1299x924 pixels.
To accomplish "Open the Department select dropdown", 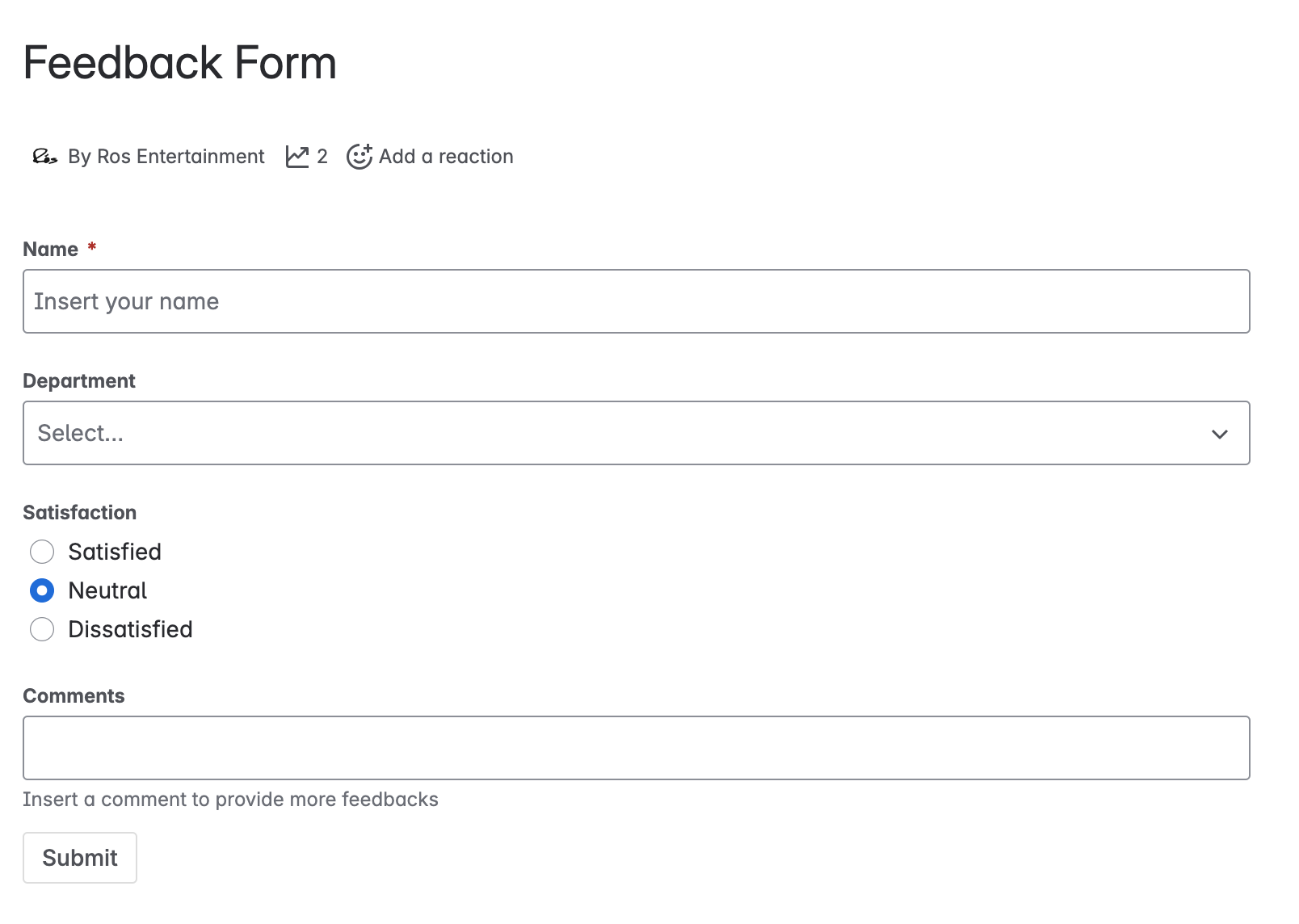I will (x=637, y=433).
